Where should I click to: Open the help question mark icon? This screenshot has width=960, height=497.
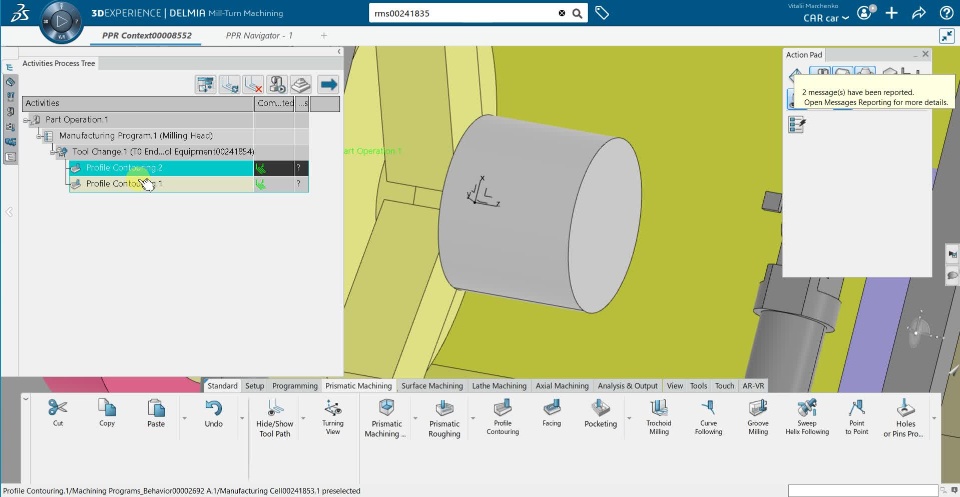946,13
